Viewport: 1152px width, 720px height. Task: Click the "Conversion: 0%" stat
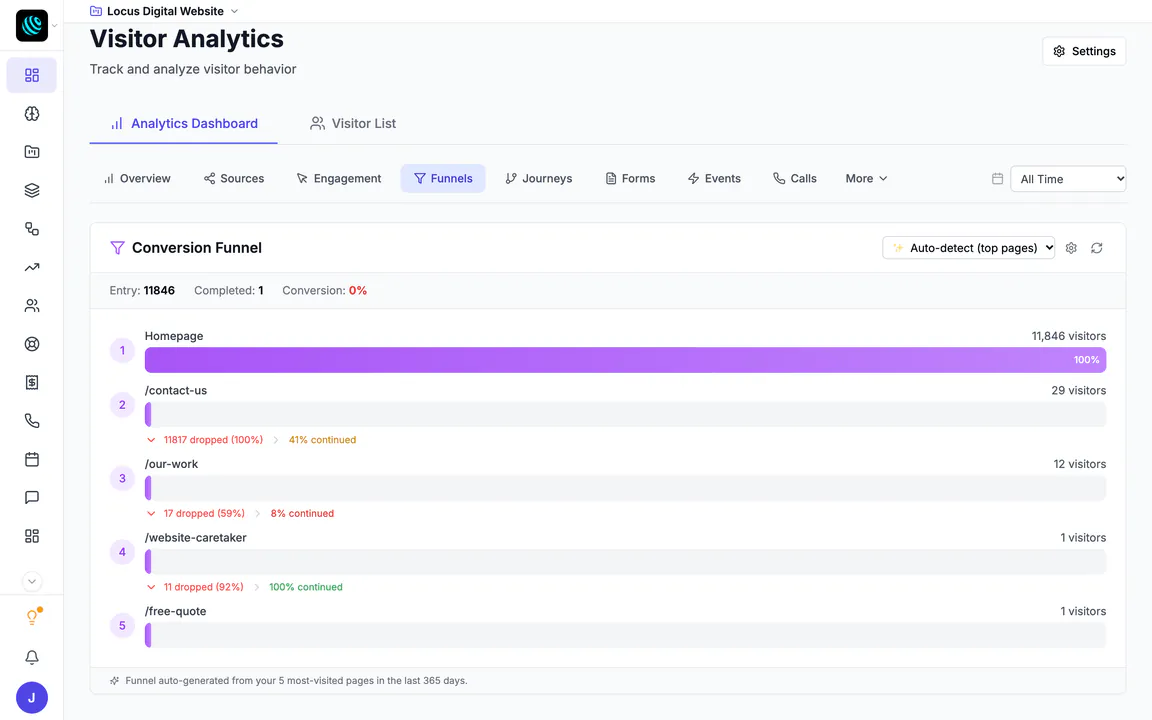[324, 290]
